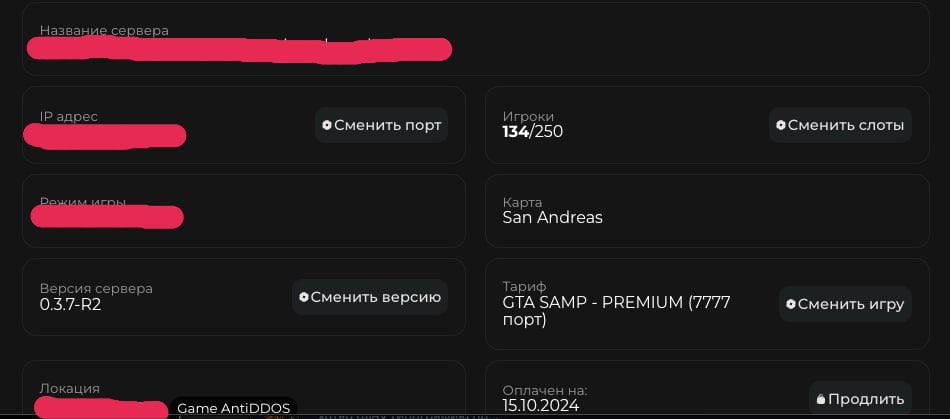Select the paid-until date 15.10.2024
Screen dimensions: 950x419
tap(540, 405)
